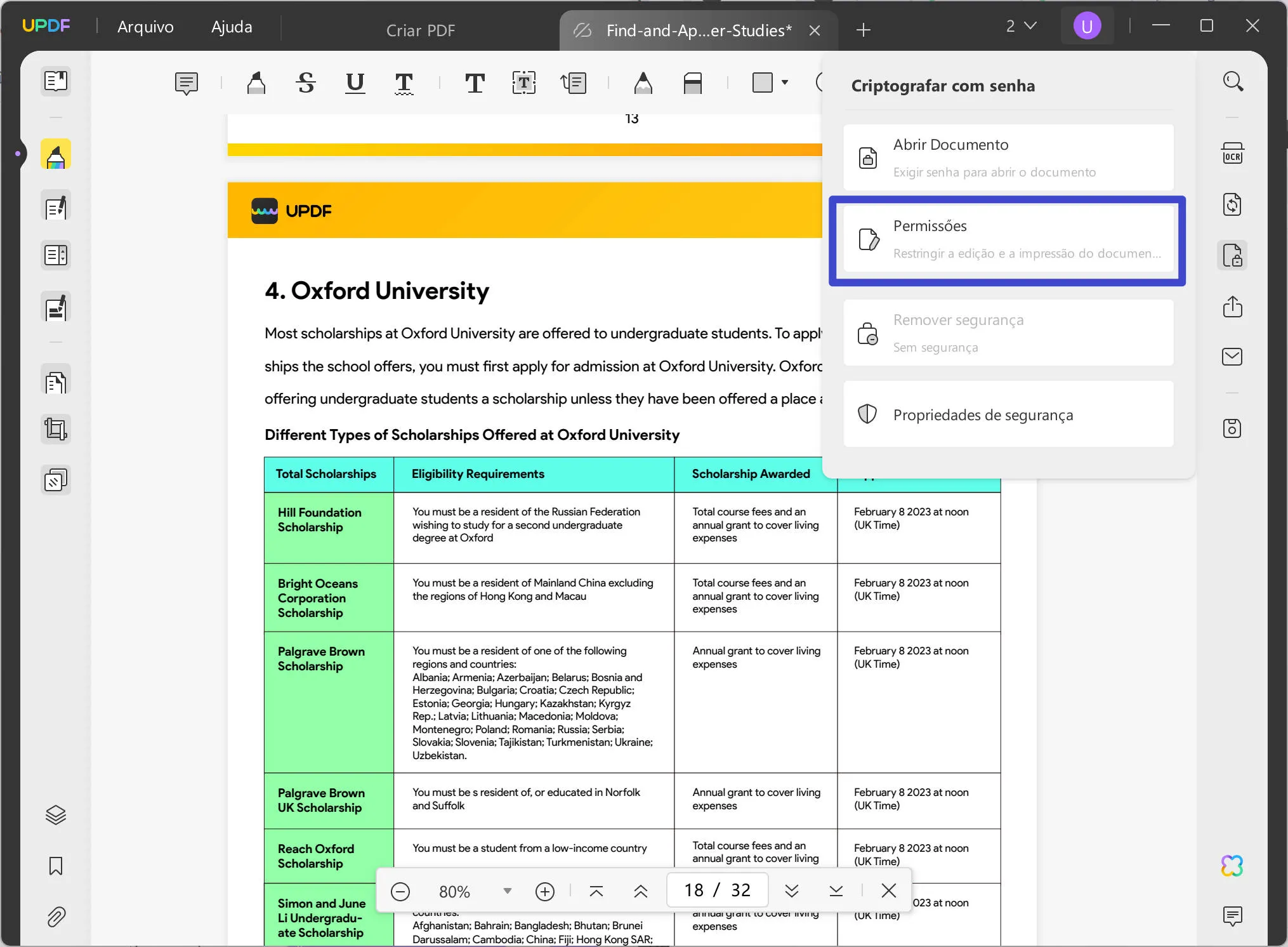Open the Reader mode sidebar icon

56,81
